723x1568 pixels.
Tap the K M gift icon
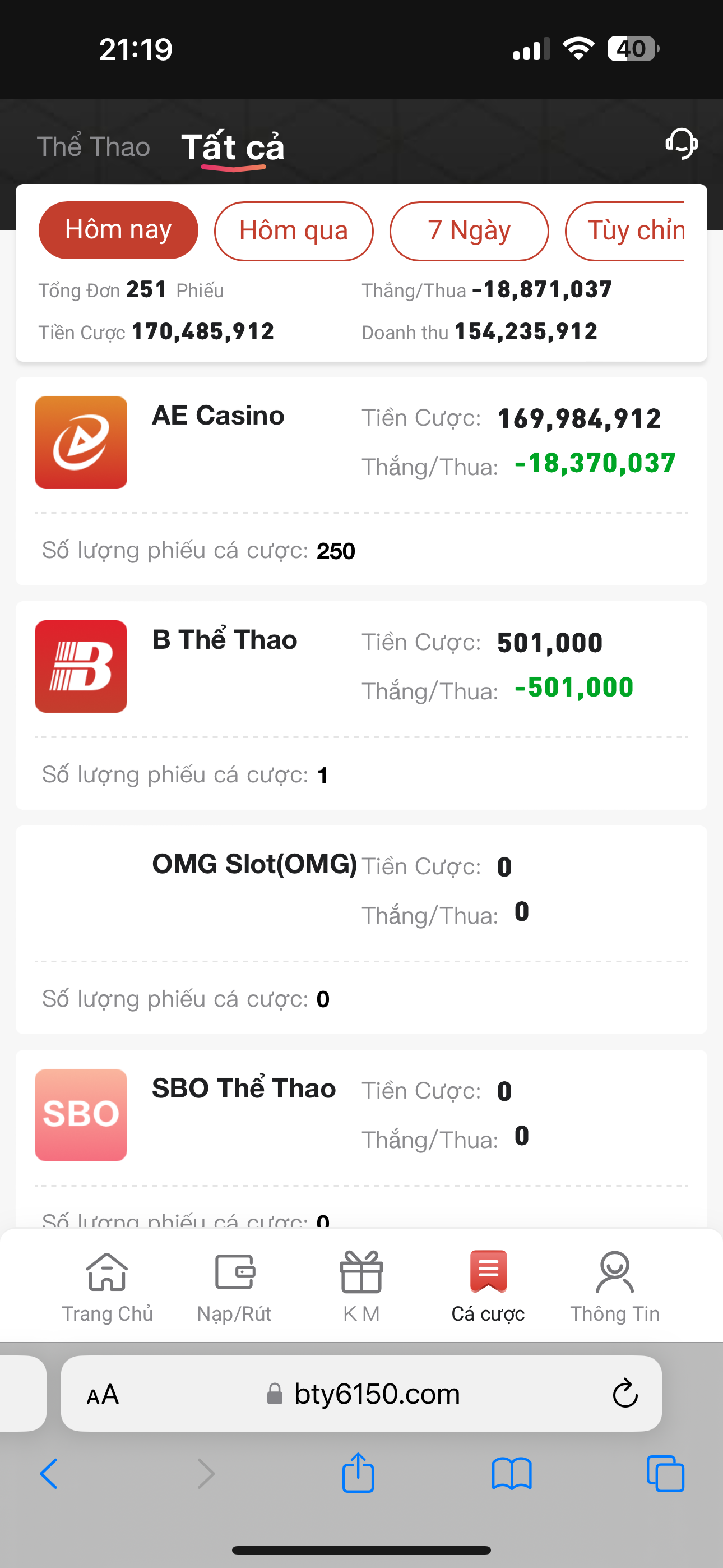click(x=361, y=1272)
